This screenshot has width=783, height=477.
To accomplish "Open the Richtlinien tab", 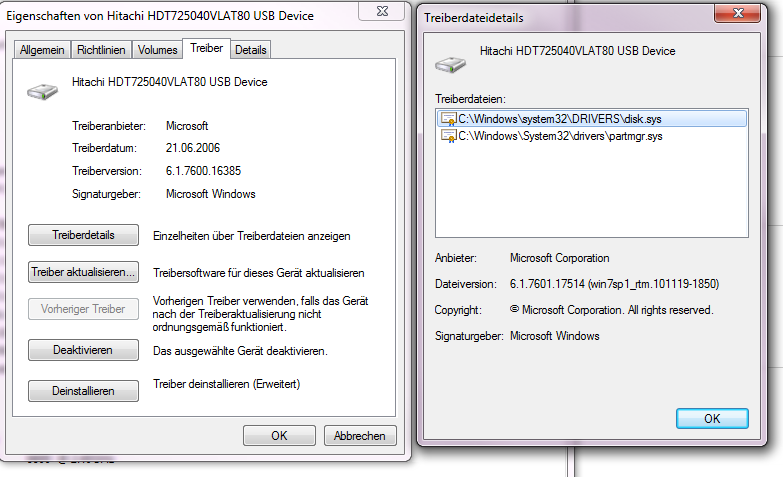I will [x=101, y=50].
